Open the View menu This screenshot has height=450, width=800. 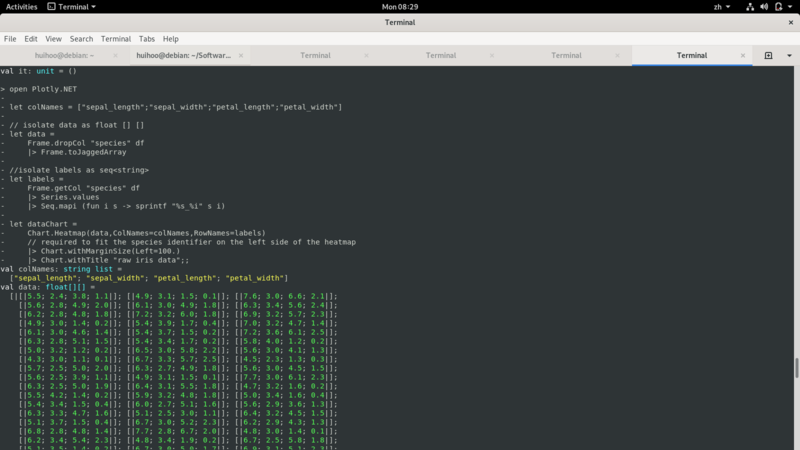coord(53,39)
